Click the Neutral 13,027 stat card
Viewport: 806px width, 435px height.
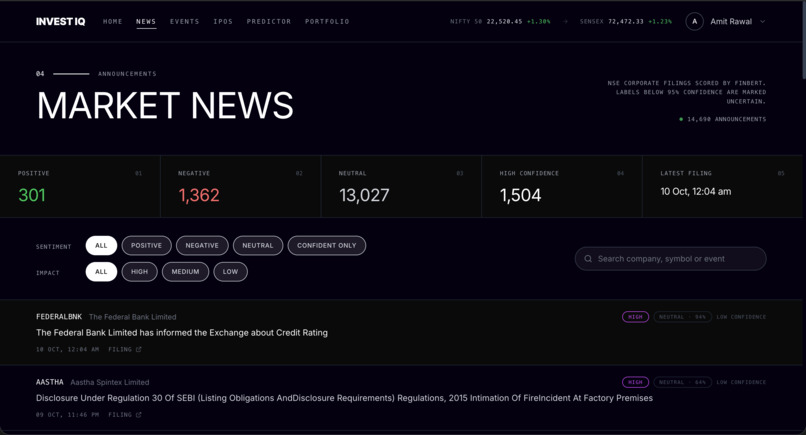click(x=401, y=186)
